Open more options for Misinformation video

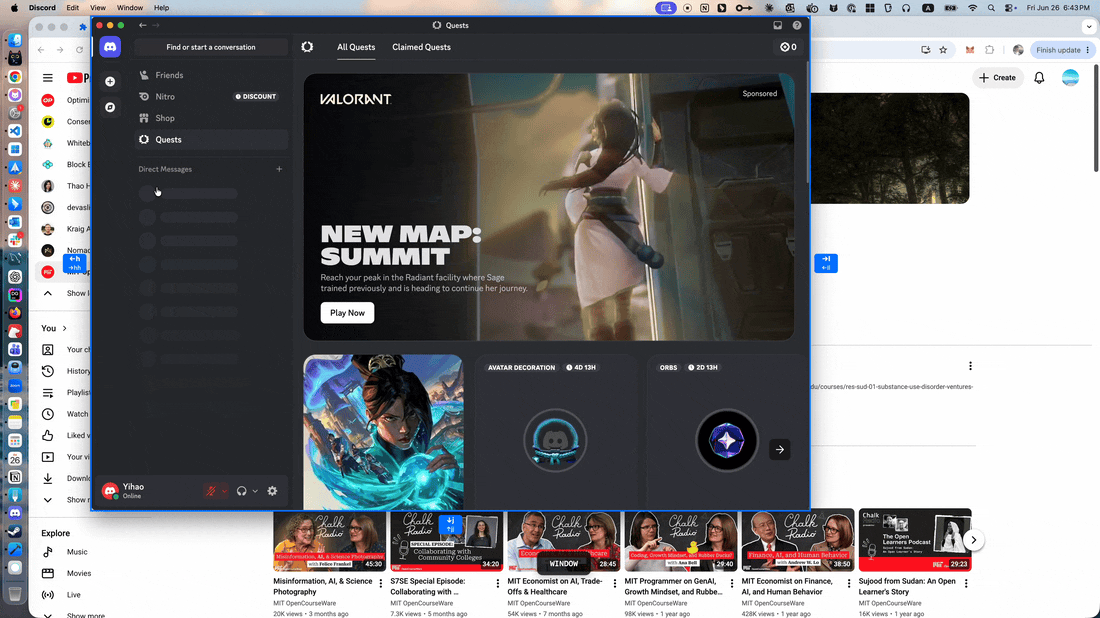(381, 584)
